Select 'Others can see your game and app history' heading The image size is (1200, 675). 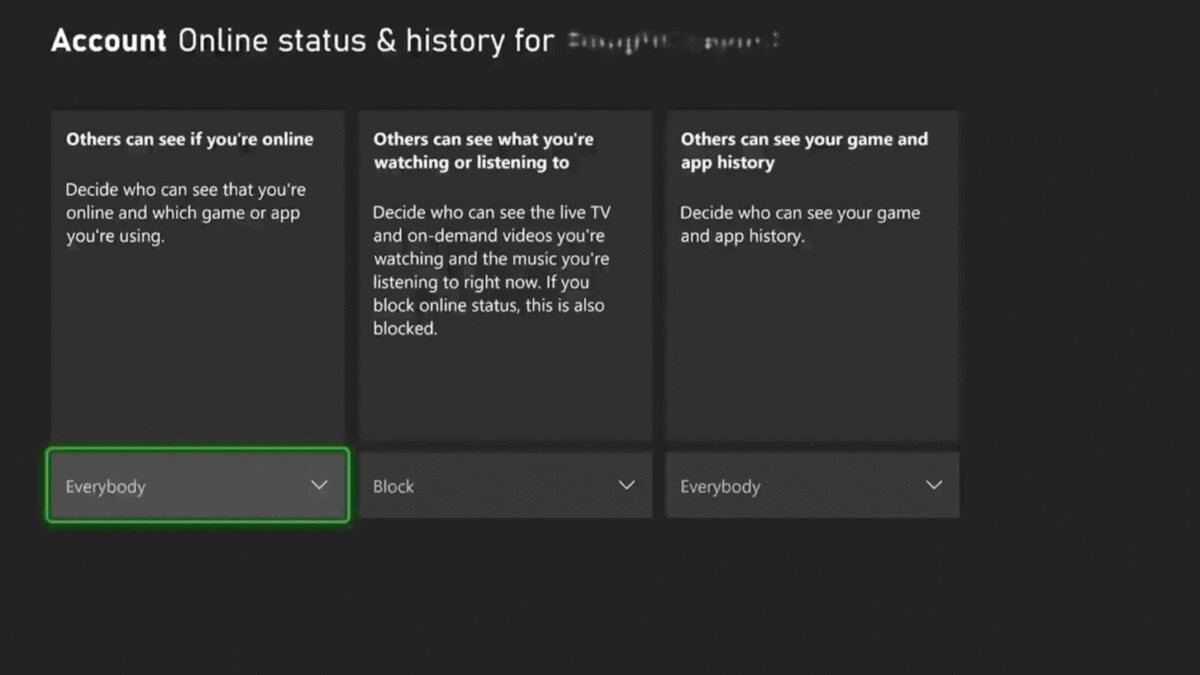[804, 151]
